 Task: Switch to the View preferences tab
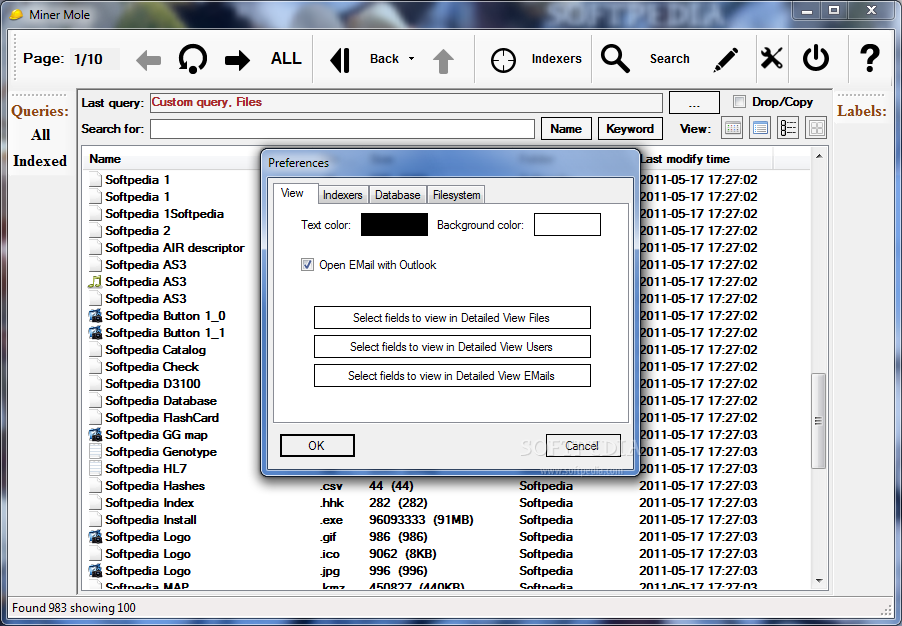click(292, 193)
